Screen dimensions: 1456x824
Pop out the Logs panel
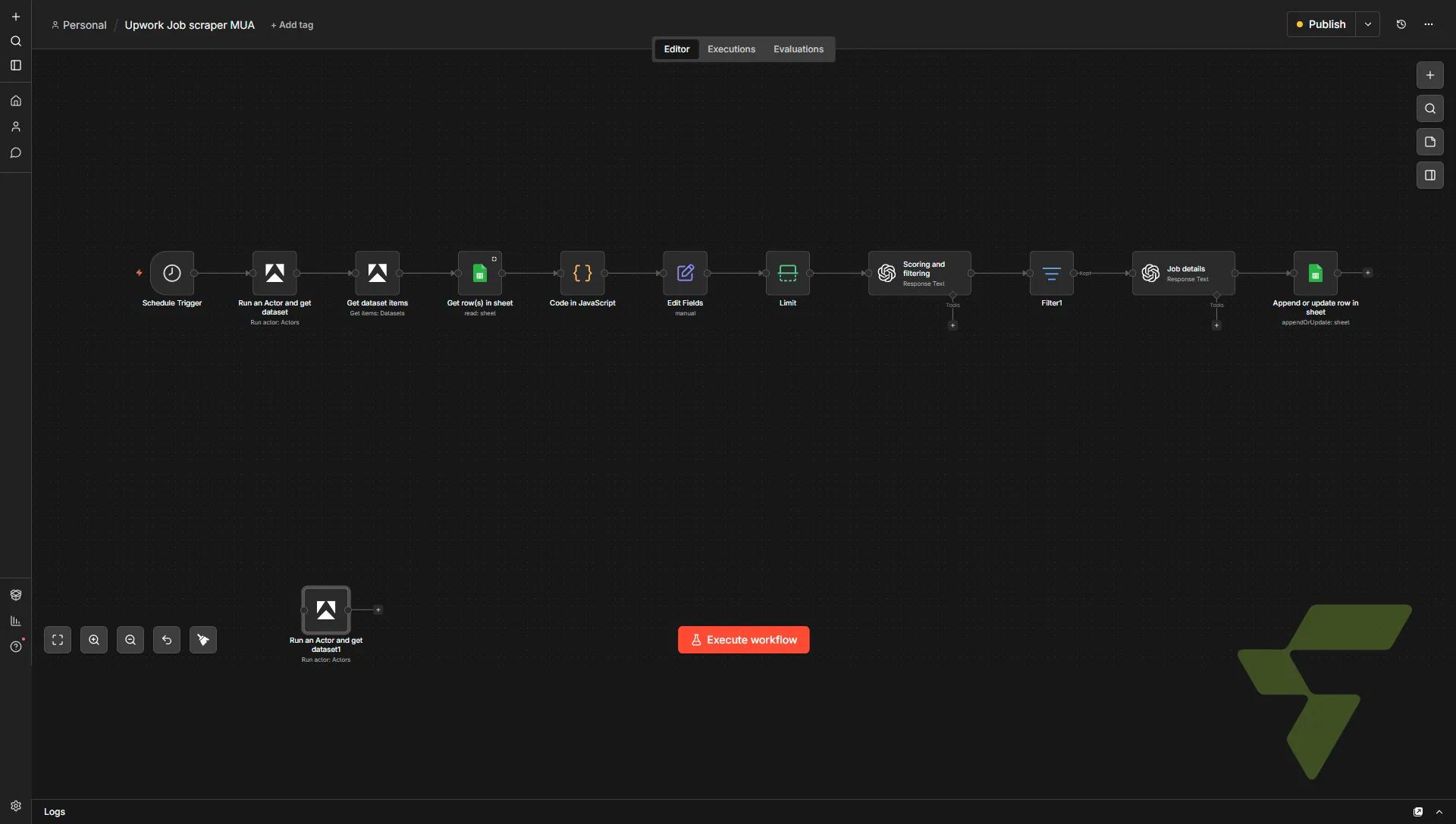[1418, 812]
